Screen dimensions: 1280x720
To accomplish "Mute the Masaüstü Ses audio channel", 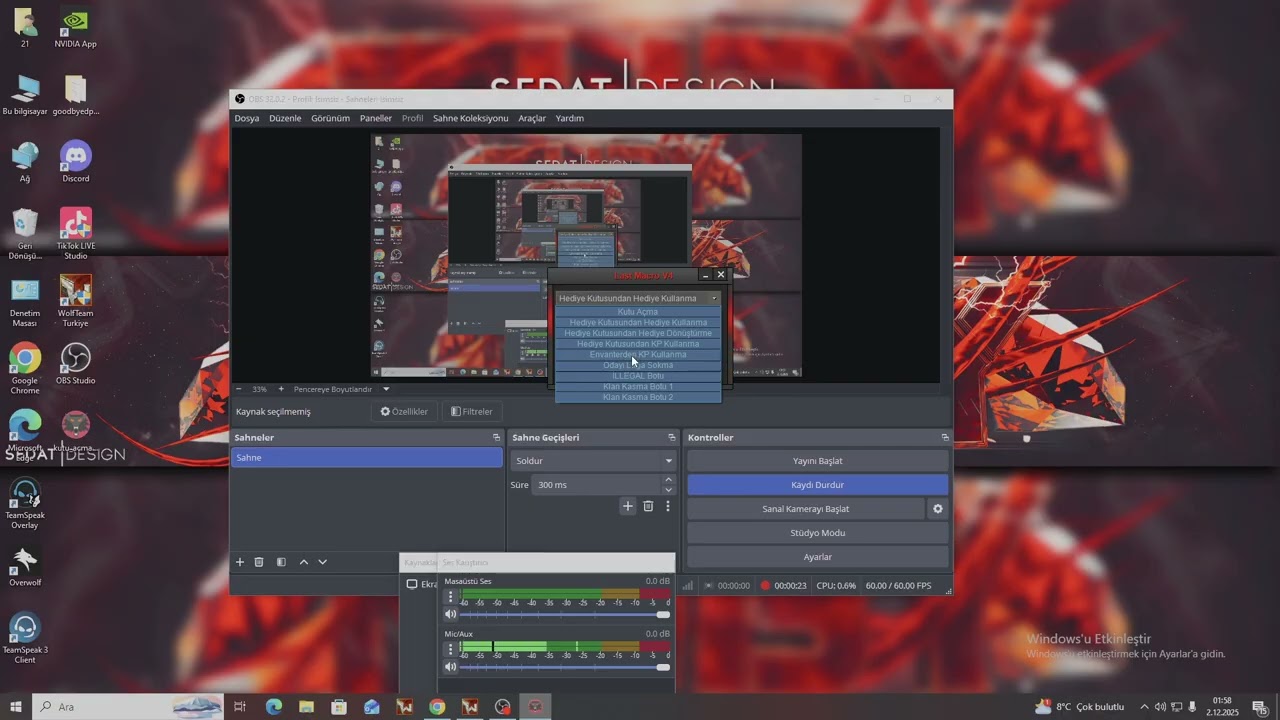I will click(451, 614).
